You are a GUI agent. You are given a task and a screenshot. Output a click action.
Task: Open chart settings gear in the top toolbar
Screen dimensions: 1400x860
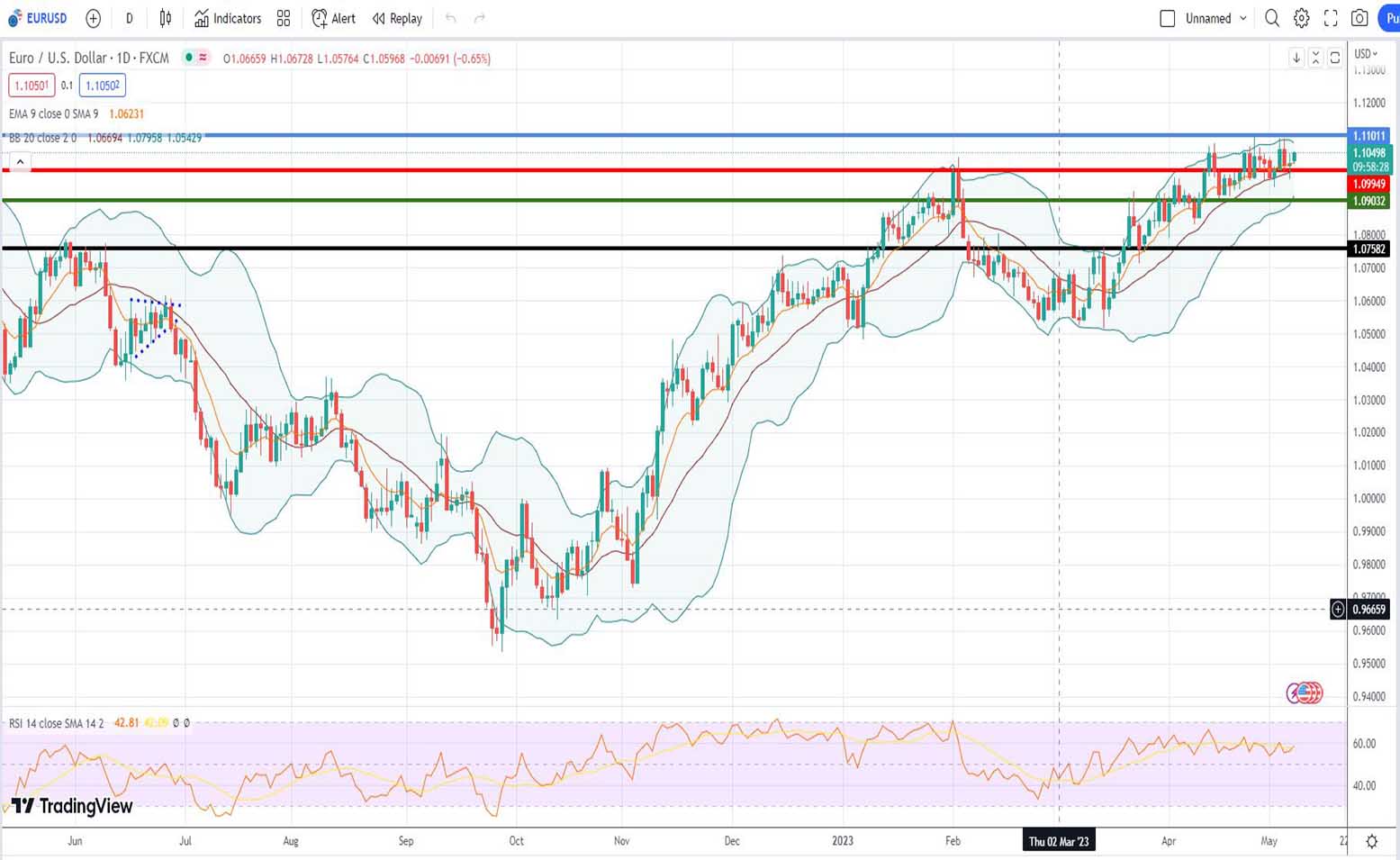[1301, 18]
